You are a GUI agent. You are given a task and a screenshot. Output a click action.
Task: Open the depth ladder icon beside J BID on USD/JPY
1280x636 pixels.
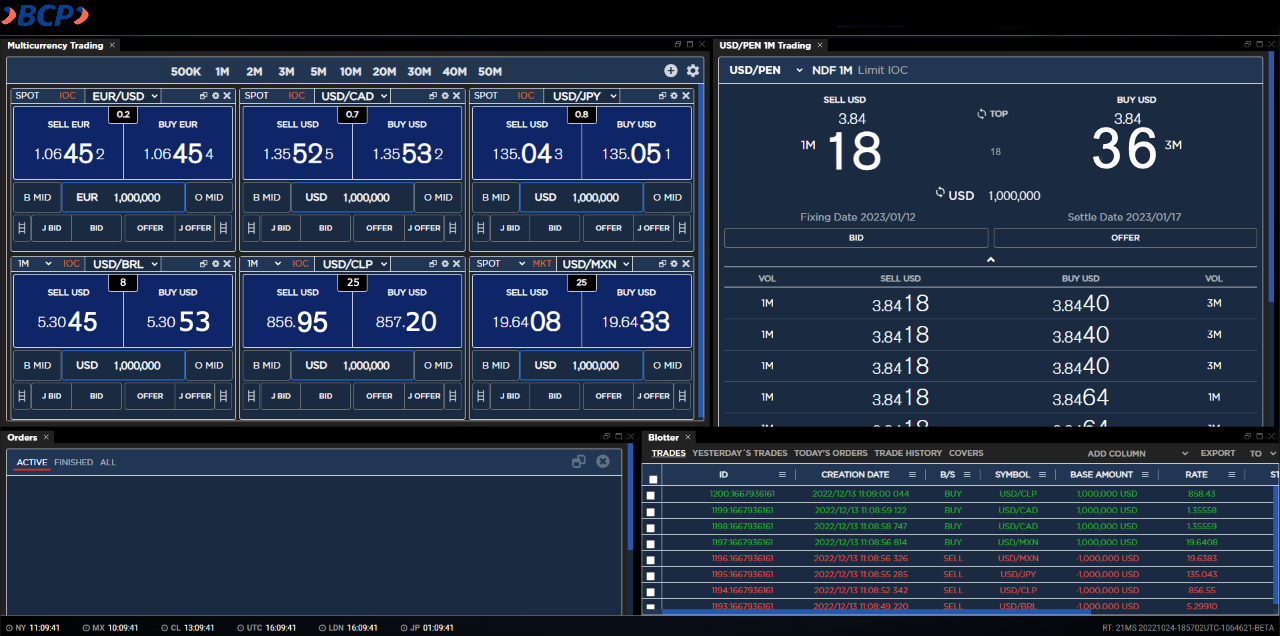pos(479,228)
